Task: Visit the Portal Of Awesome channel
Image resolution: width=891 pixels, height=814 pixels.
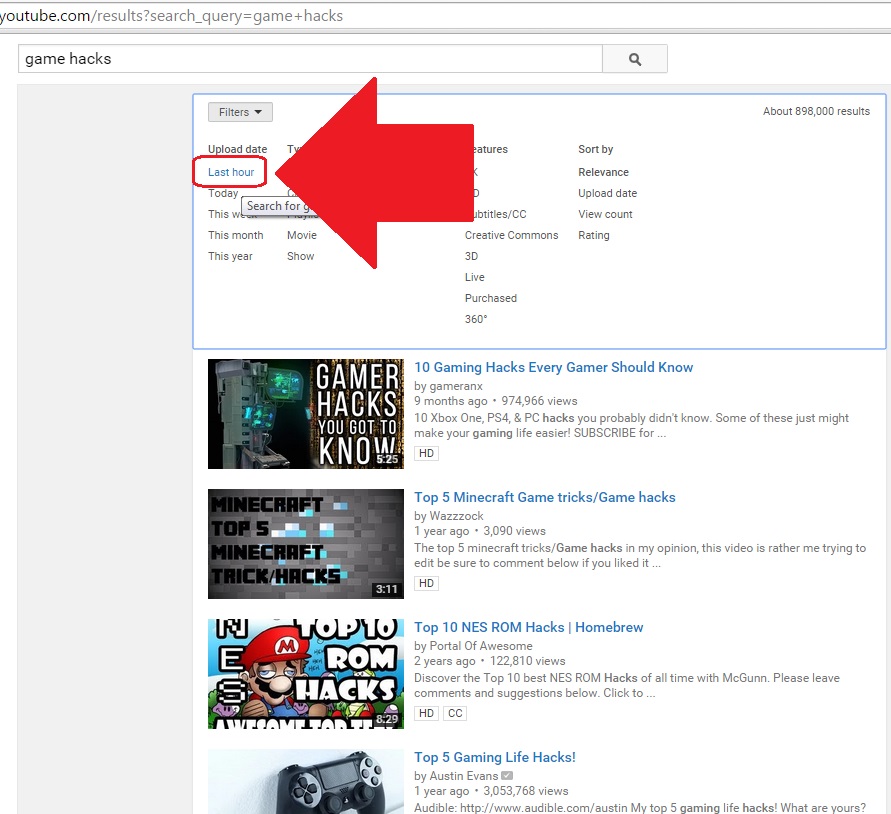Action: pyautogui.click(x=481, y=646)
